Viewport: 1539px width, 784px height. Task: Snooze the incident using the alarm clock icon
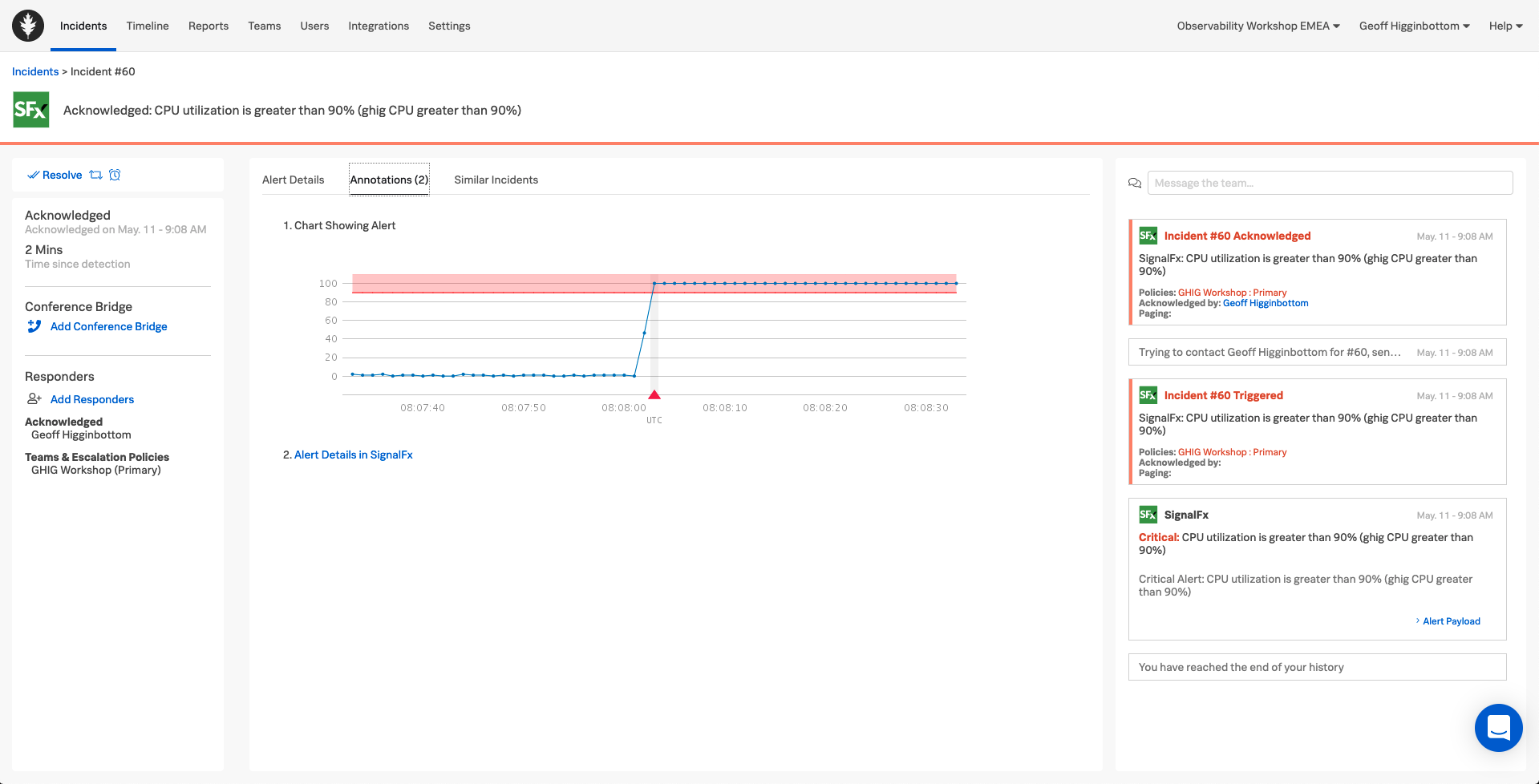(115, 175)
